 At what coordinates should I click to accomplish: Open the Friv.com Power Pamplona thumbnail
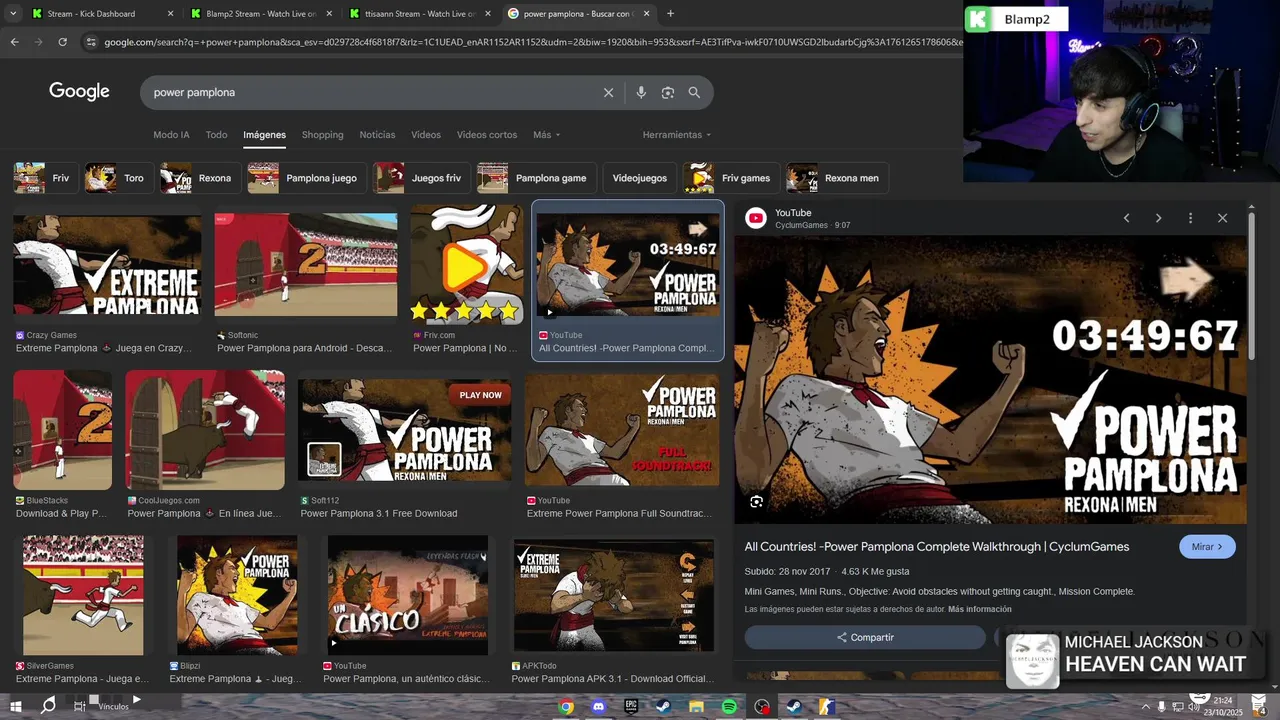pyautogui.click(x=466, y=264)
